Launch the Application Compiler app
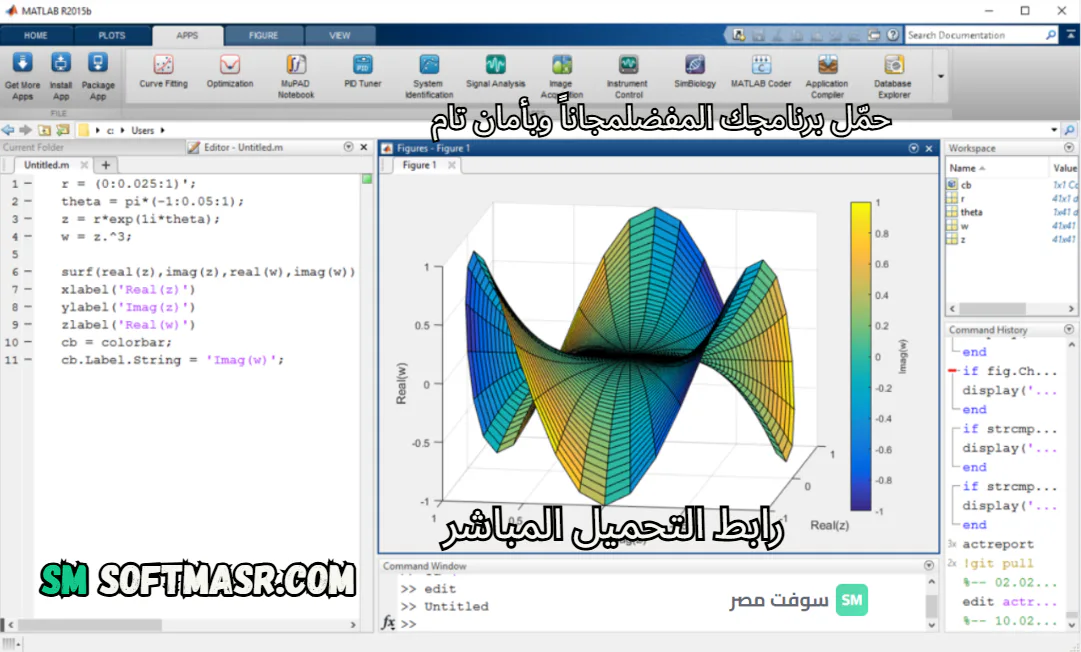1081x652 pixels. (827, 77)
